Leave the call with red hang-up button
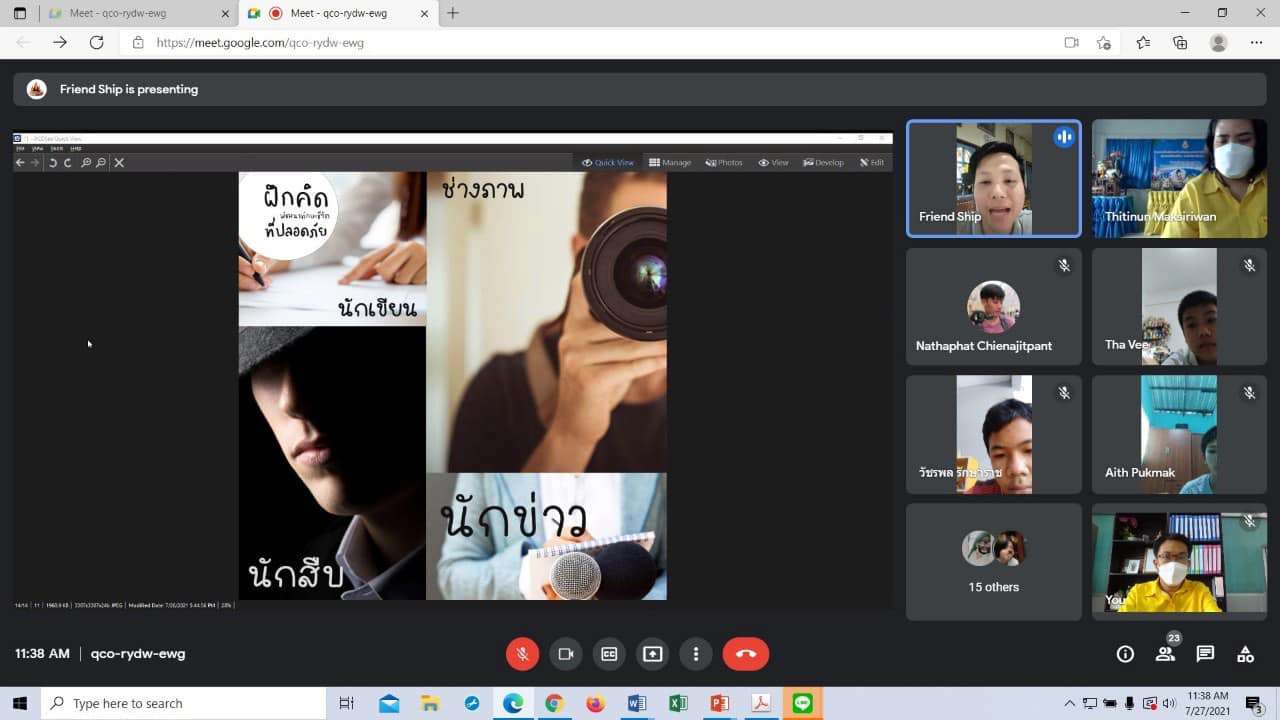 [x=746, y=654]
